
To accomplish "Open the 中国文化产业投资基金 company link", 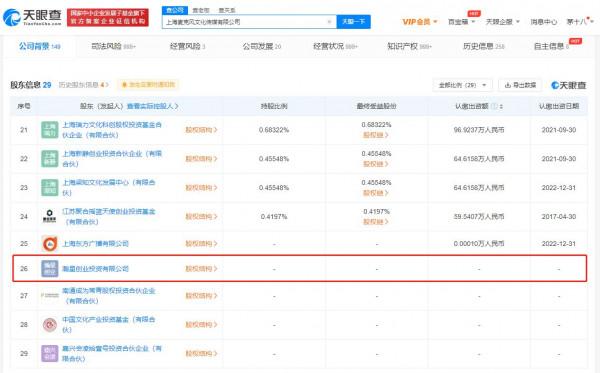I will pos(109,324).
